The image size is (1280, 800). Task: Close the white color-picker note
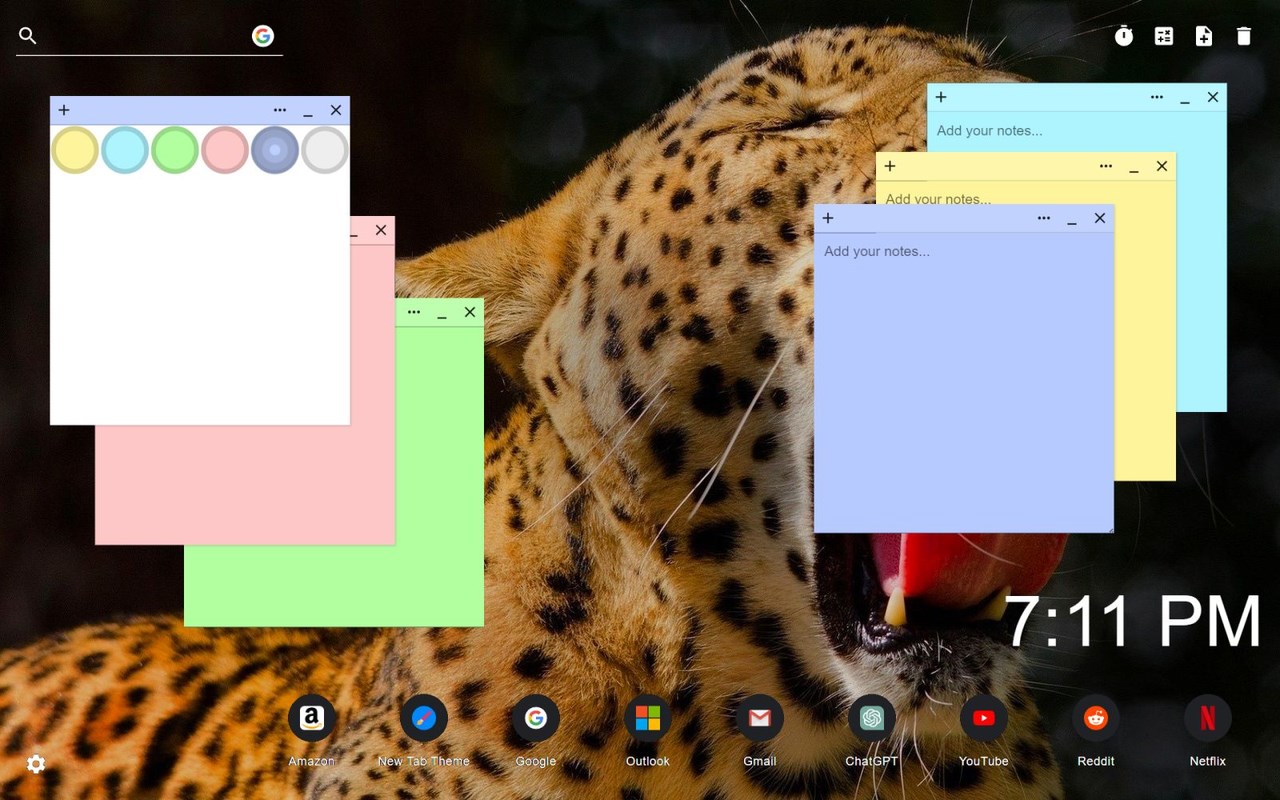(x=336, y=110)
